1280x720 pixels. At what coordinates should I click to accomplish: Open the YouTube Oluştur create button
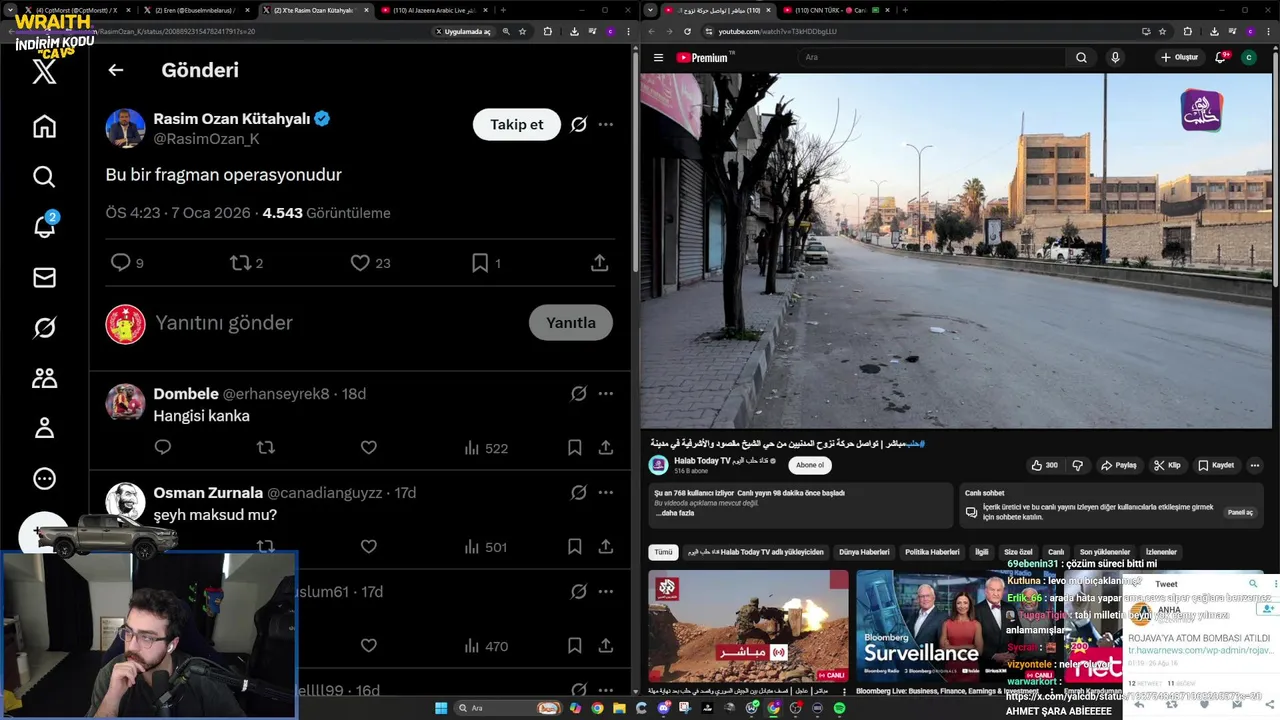coord(1179,57)
